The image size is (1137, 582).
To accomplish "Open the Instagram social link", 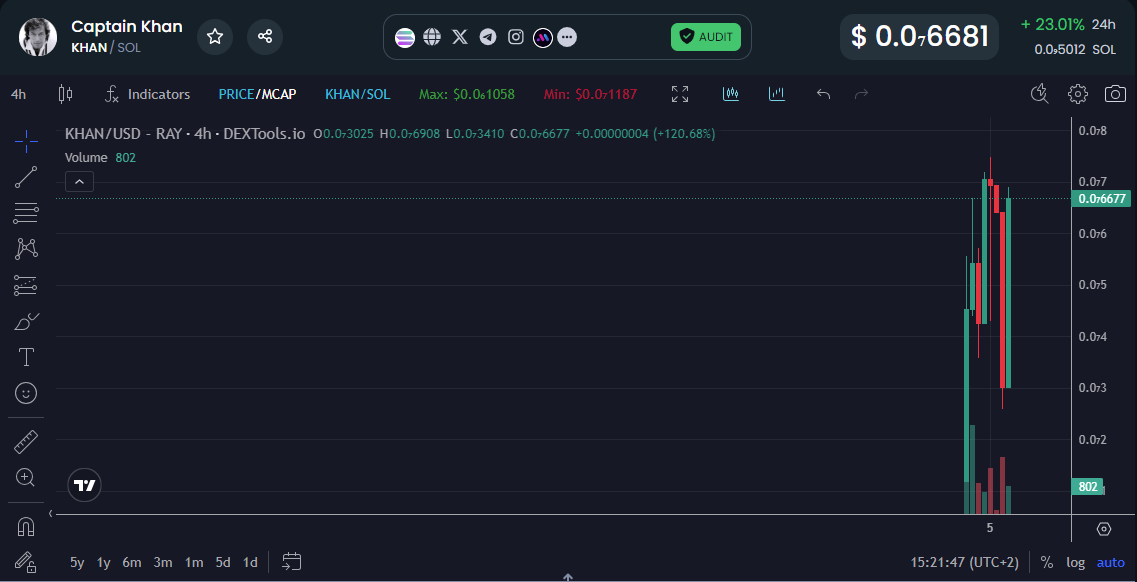I will pyautogui.click(x=516, y=37).
